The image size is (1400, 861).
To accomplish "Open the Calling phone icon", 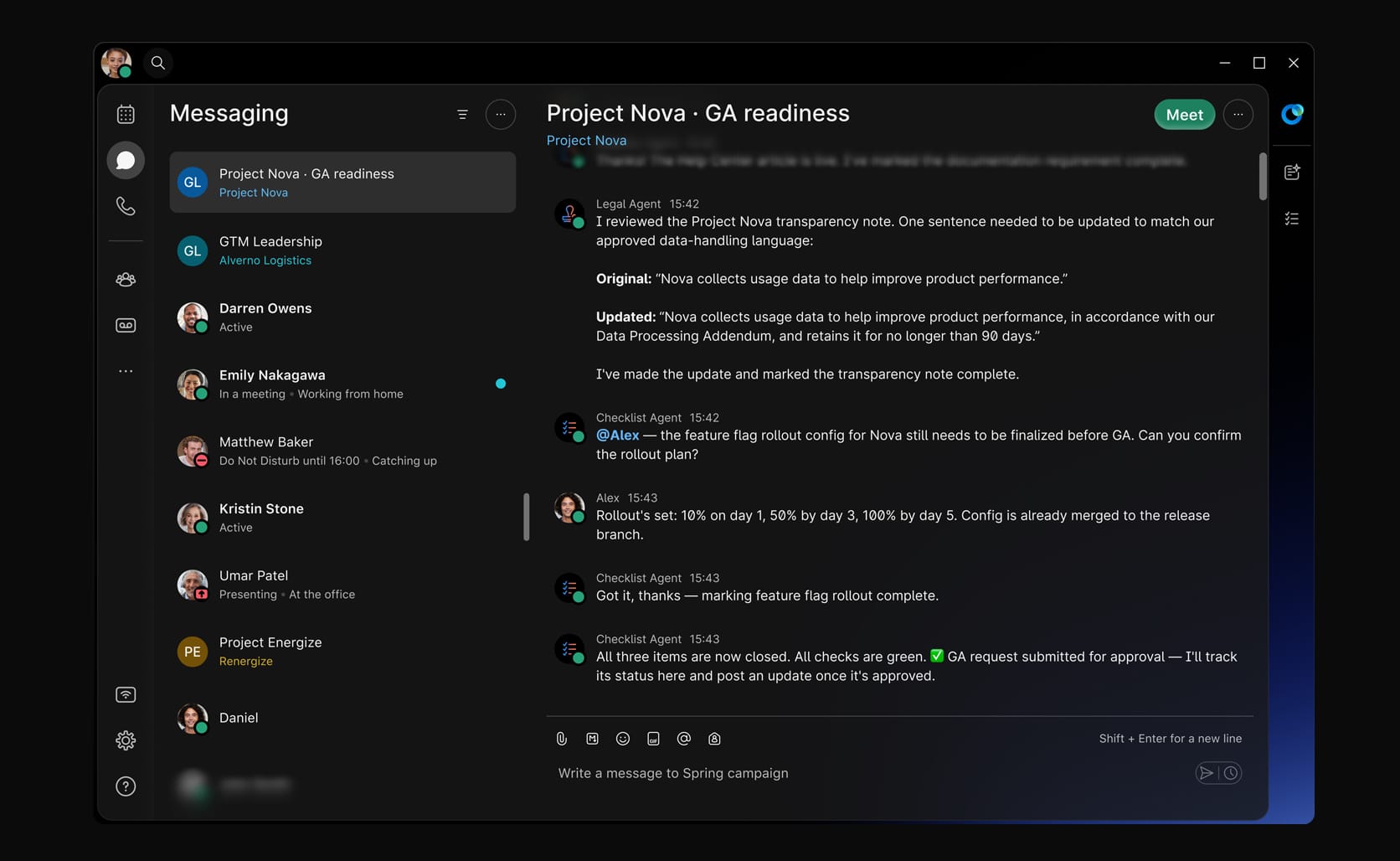I will (126, 206).
